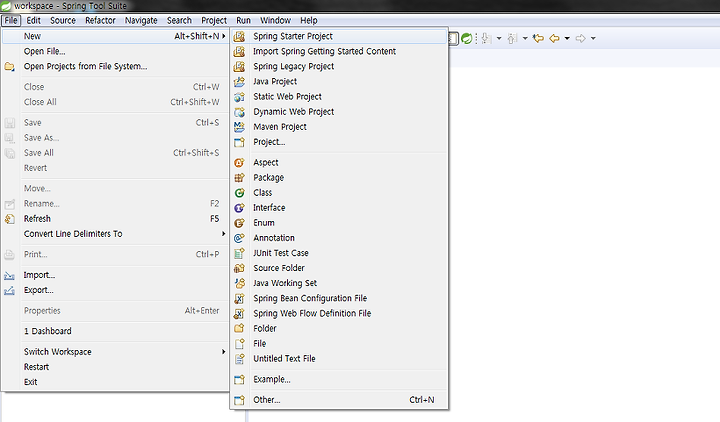
Task: Click the Package icon
Action: (239, 178)
